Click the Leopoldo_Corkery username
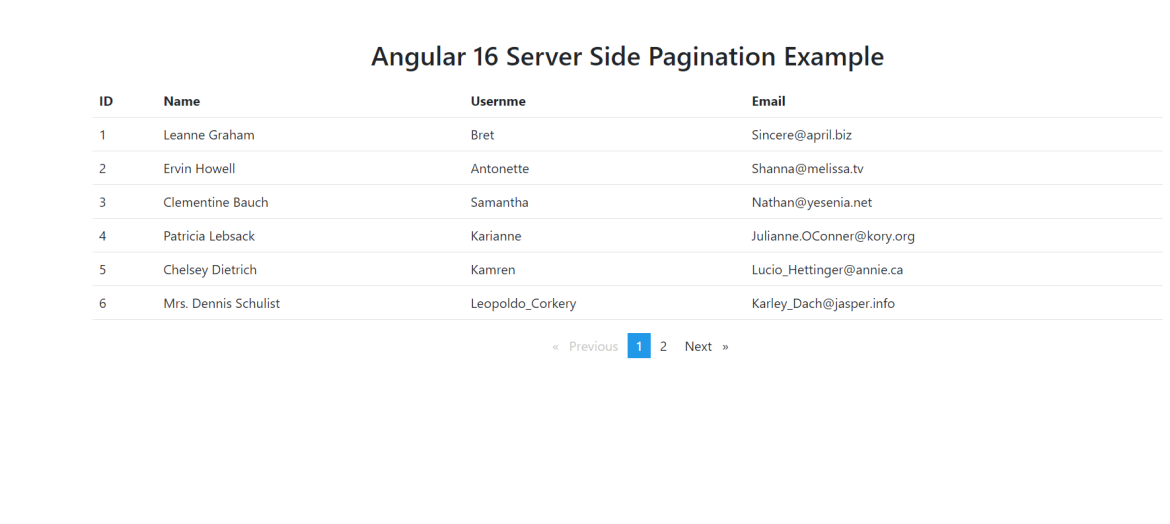 (523, 304)
